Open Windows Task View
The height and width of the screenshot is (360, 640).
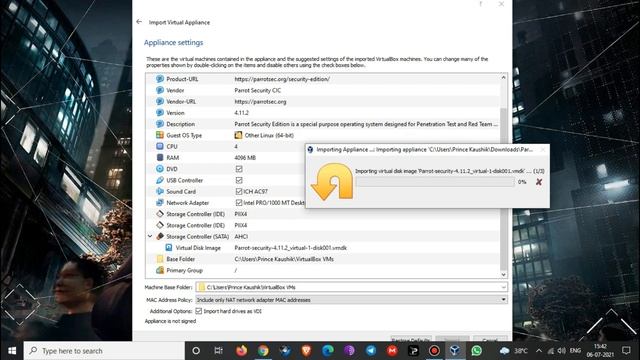(218, 351)
